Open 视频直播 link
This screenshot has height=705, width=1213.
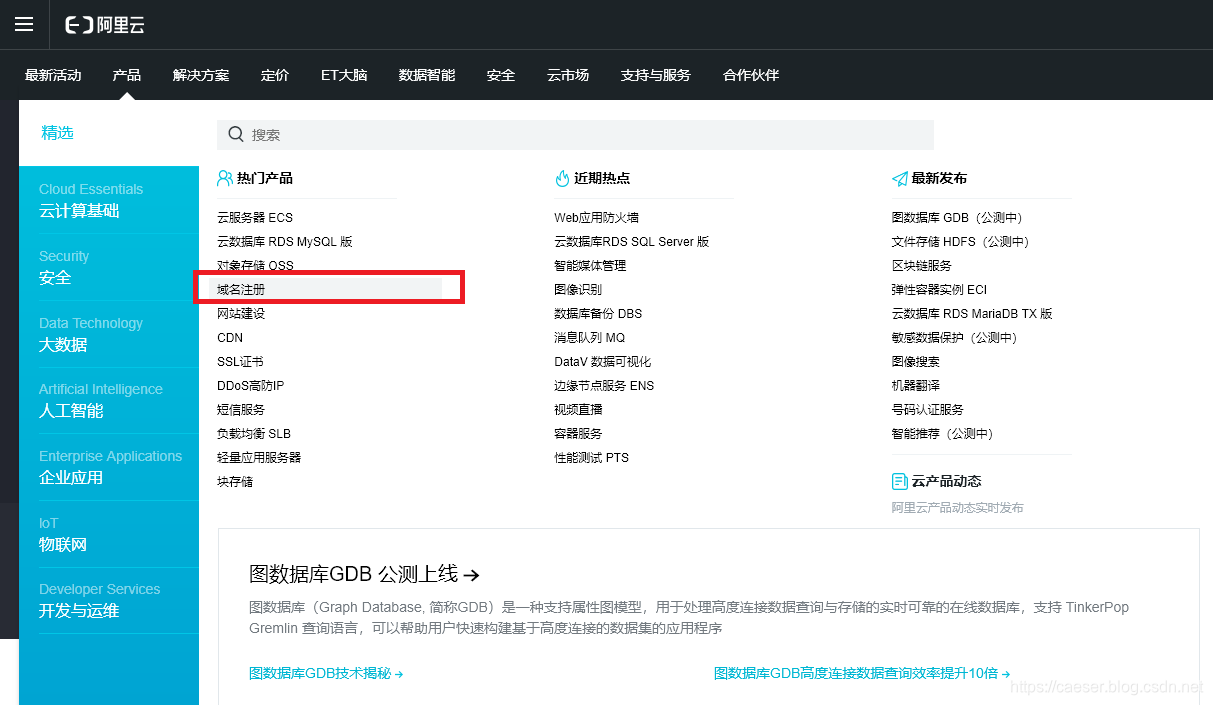pyautogui.click(x=578, y=409)
